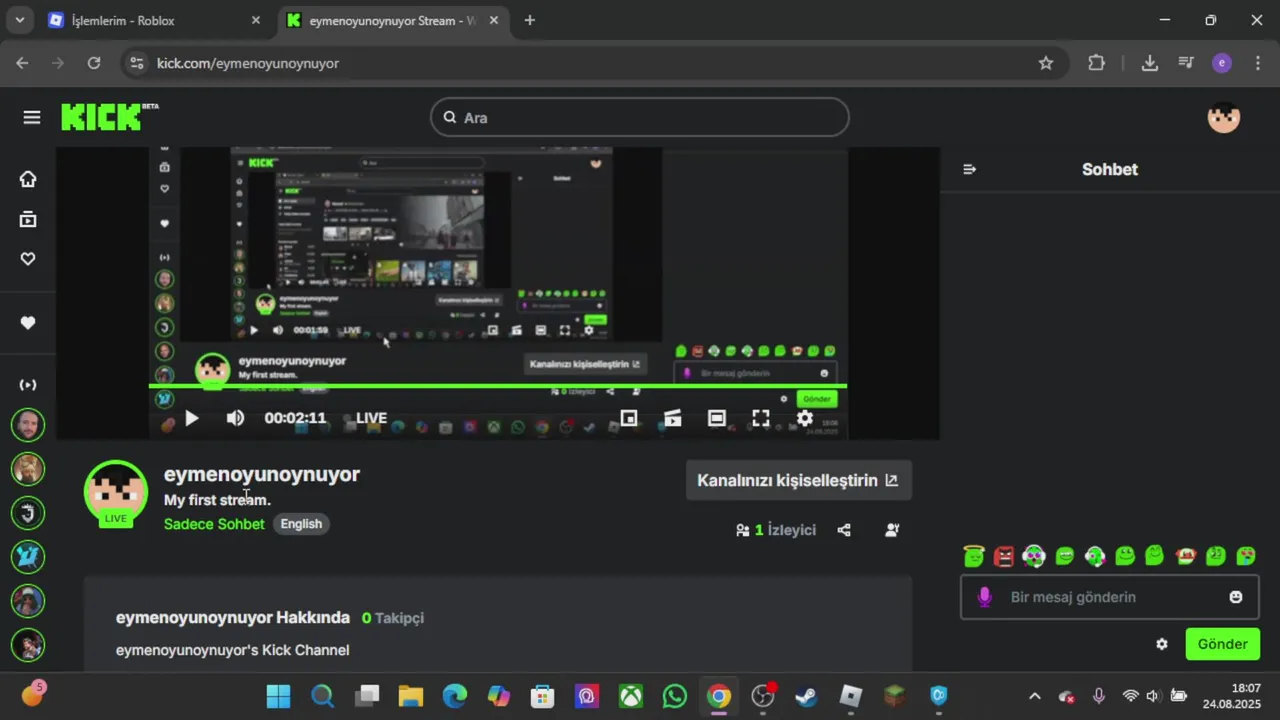Screen dimensions: 1280x720
Task: Select the eymenoyunoynuyor Stream tab
Action: (x=392, y=20)
